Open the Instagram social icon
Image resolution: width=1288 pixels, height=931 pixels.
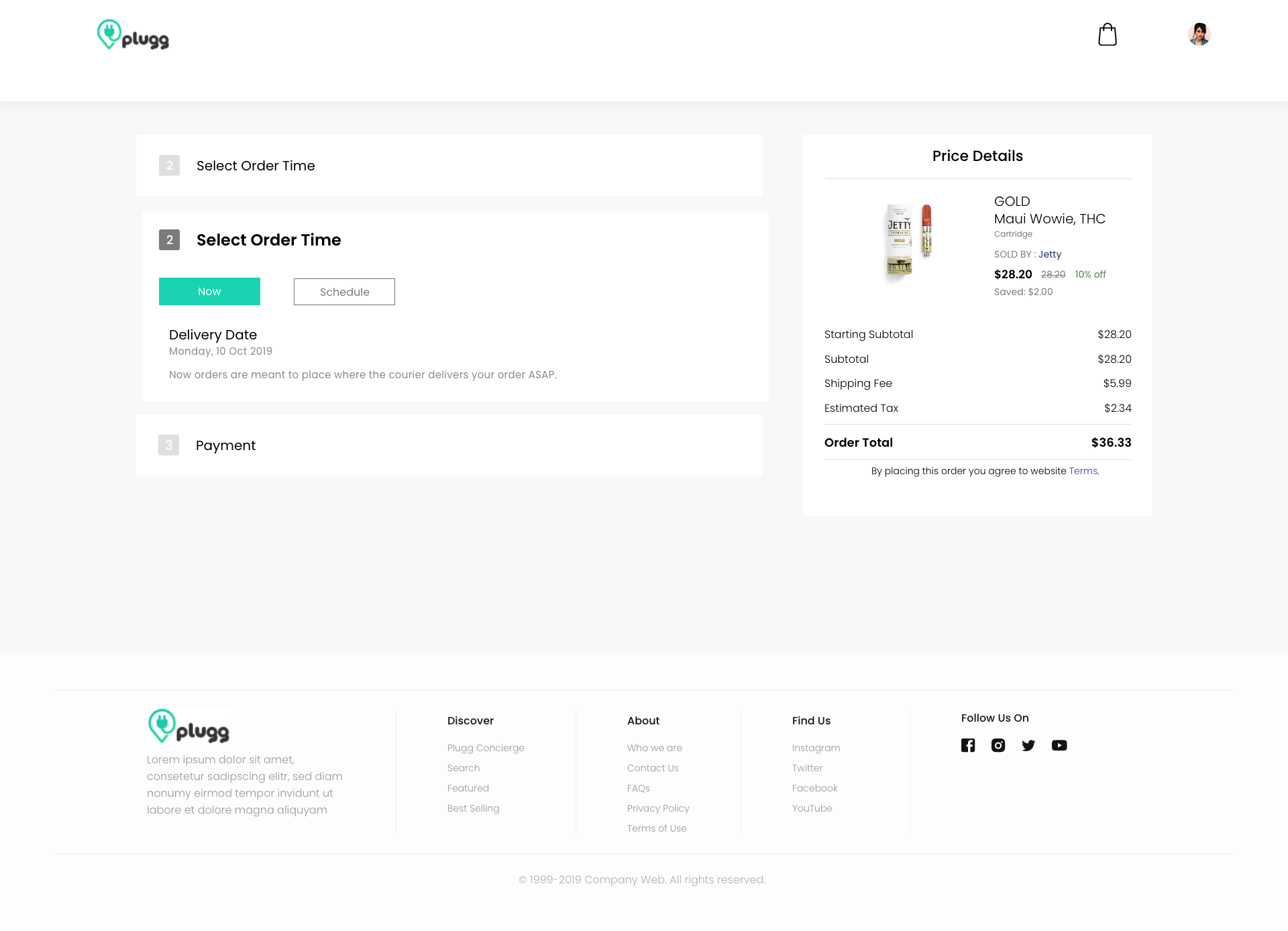click(x=998, y=745)
